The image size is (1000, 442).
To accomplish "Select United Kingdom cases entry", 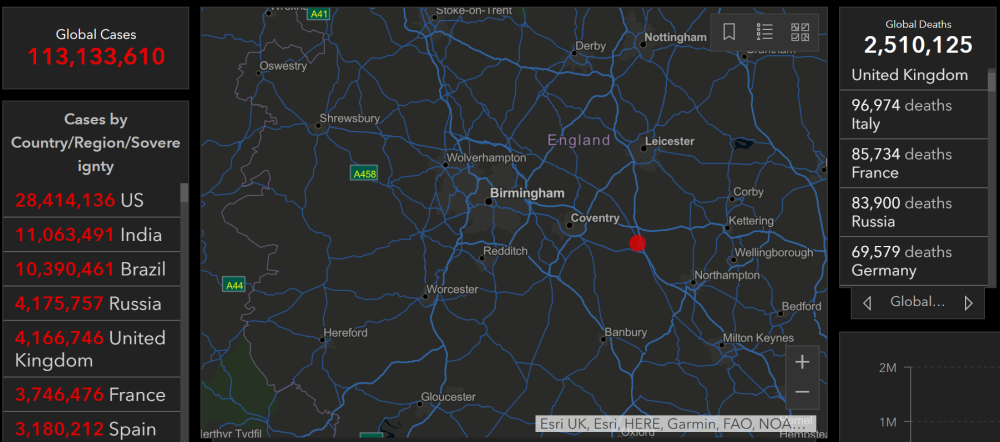I will [92, 349].
